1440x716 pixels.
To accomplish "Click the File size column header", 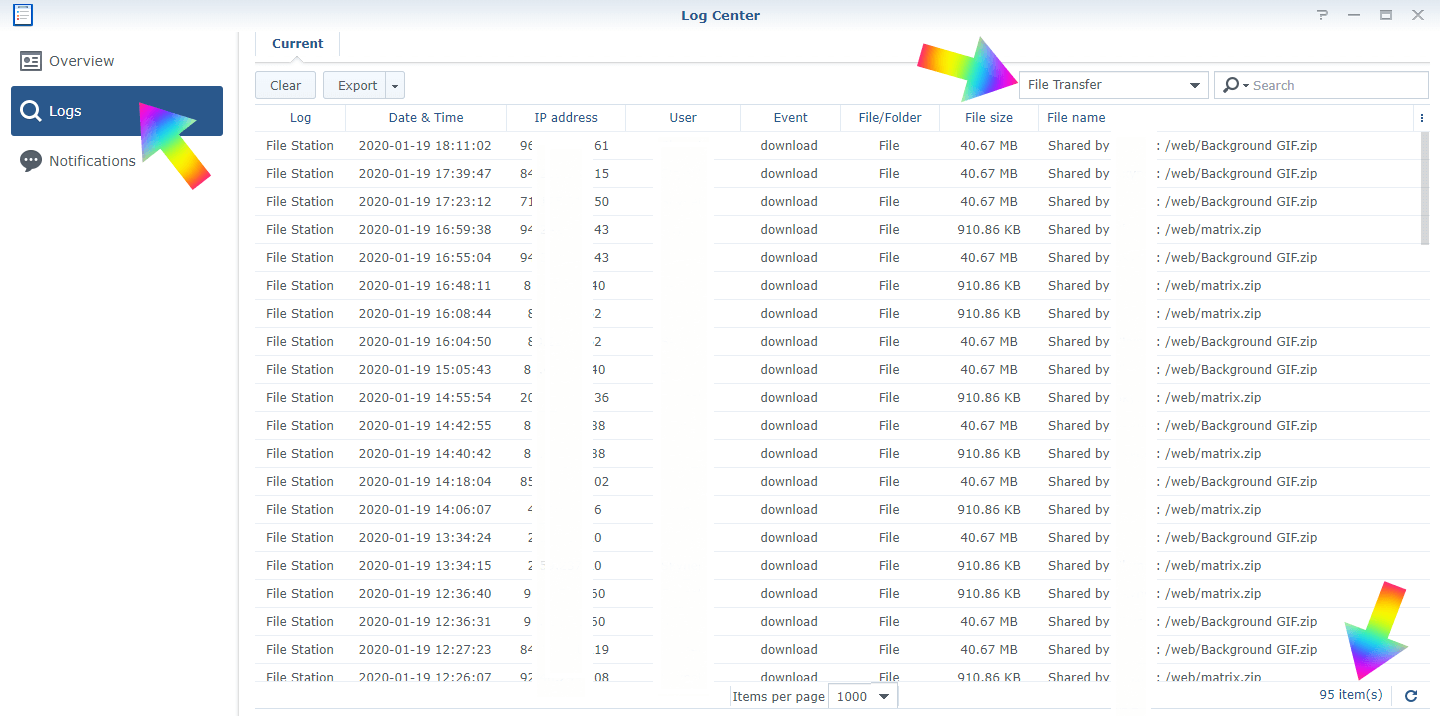I will pyautogui.click(x=989, y=118).
